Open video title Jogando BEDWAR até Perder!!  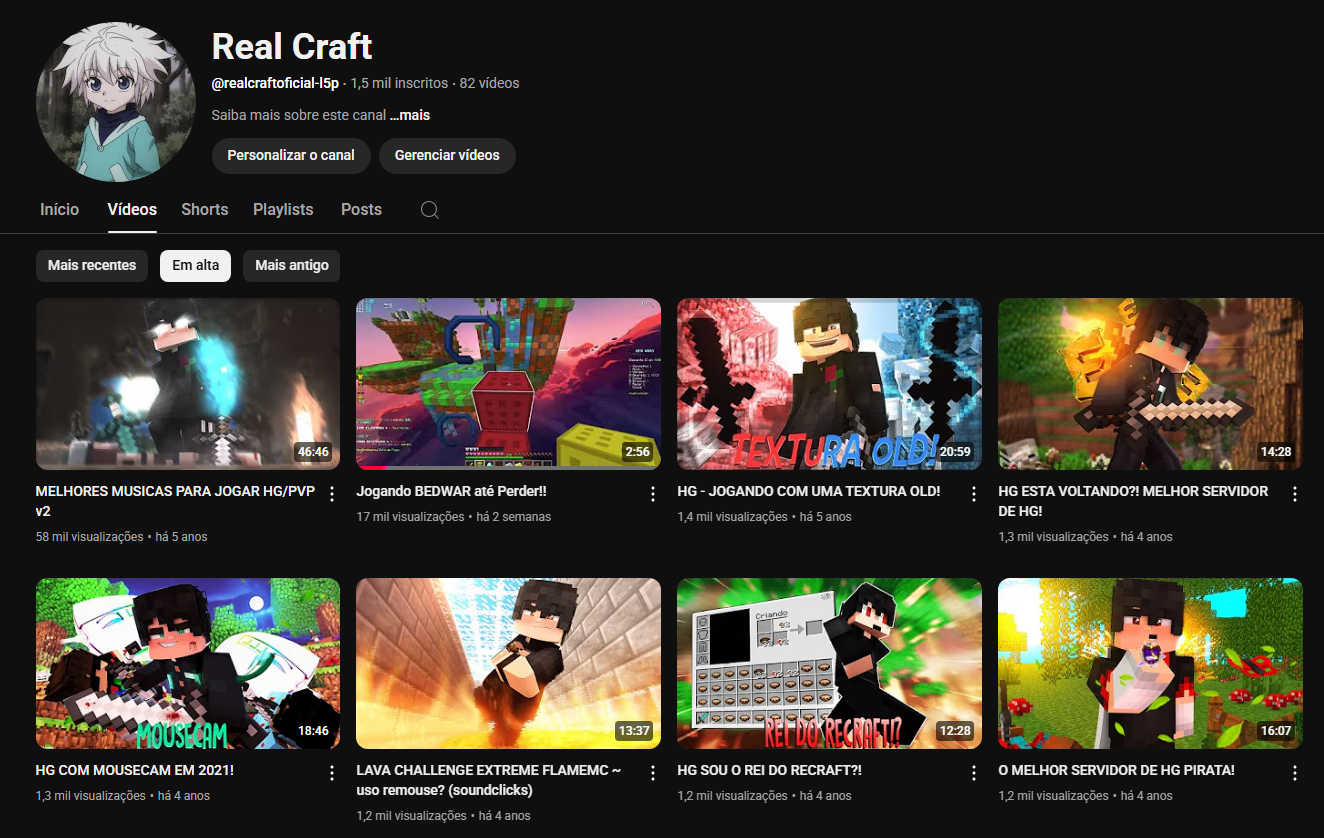click(x=452, y=492)
